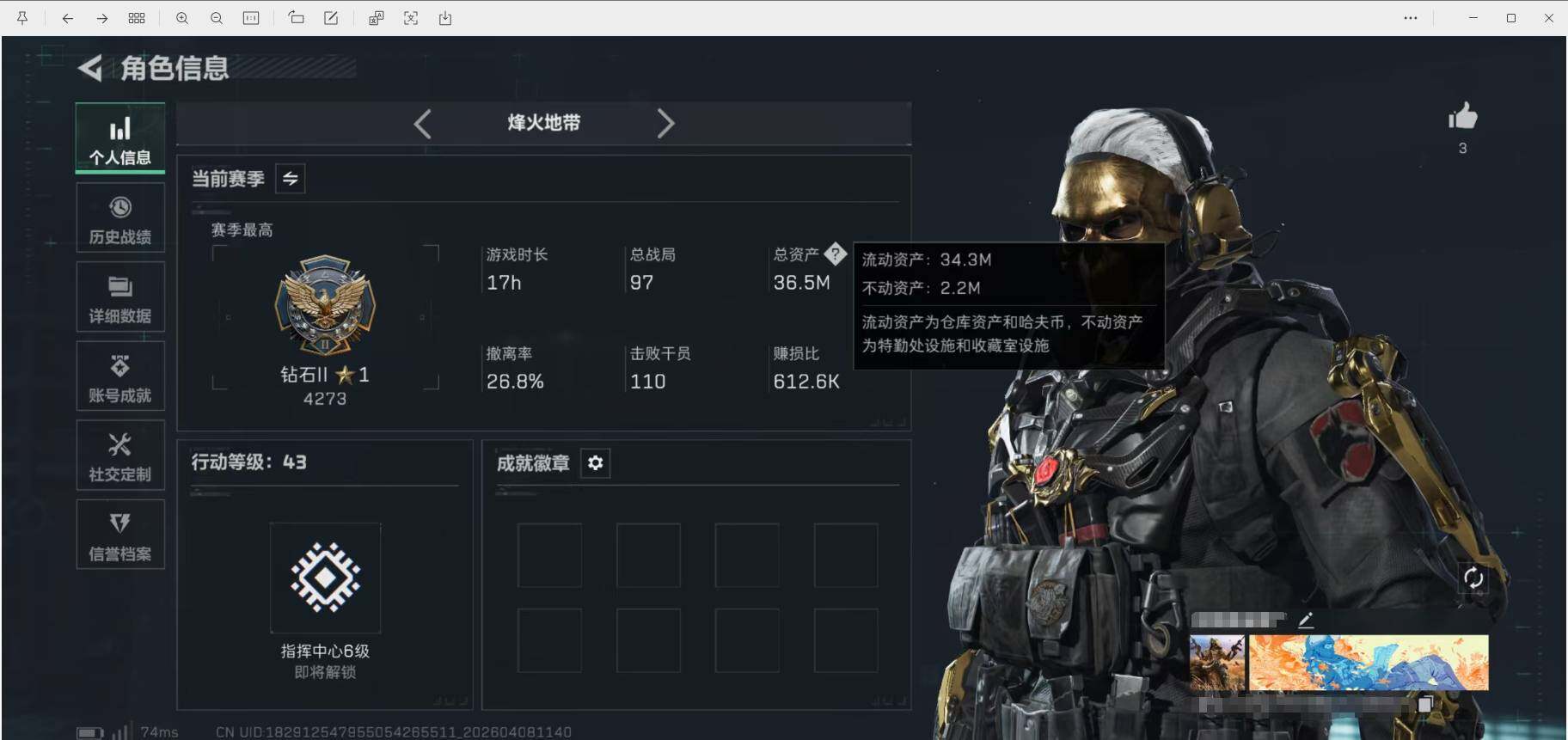The height and width of the screenshot is (740, 1568).
Task: Go to previous image in viewer toolbar
Action: click(67, 18)
